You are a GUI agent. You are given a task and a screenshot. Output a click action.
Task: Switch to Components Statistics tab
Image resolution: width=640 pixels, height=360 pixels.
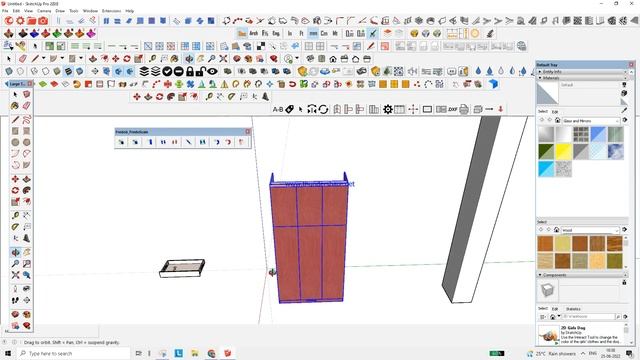pyautogui.click(x=573, y=309)
